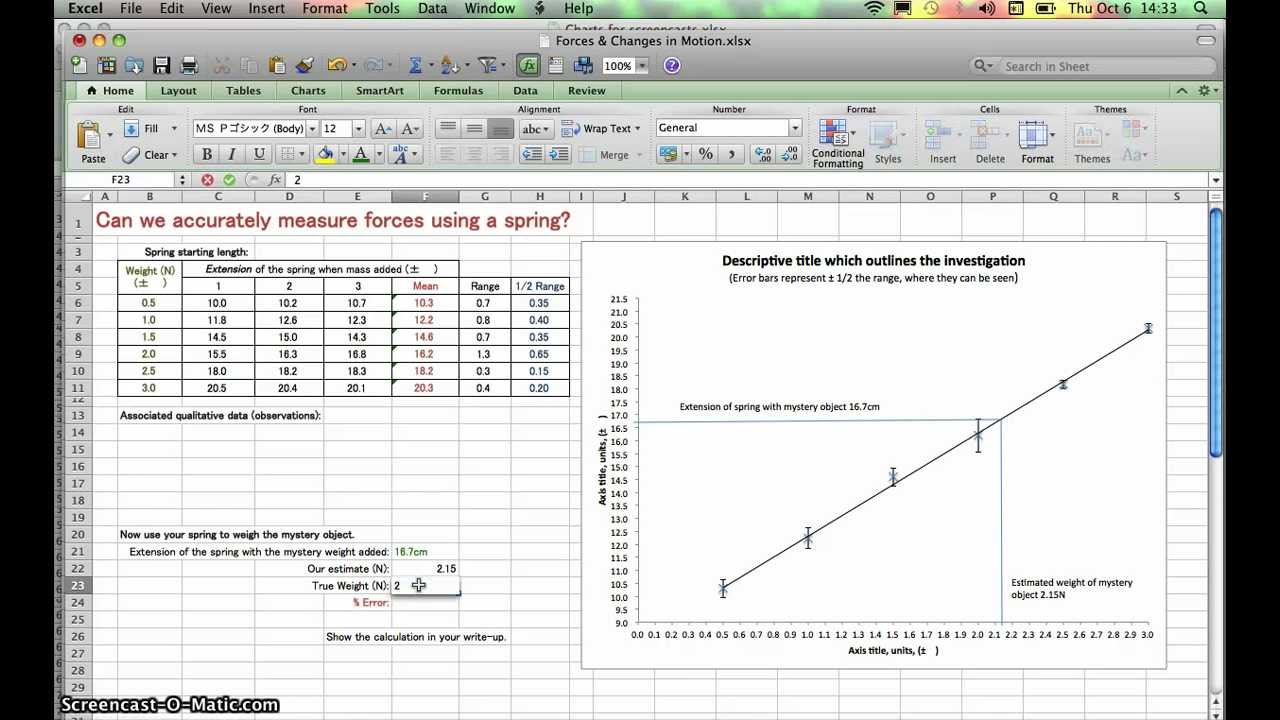The image size is (1280, 720).
Task: Click the Paste clipboard icon
Action: [x=91, y=135]
